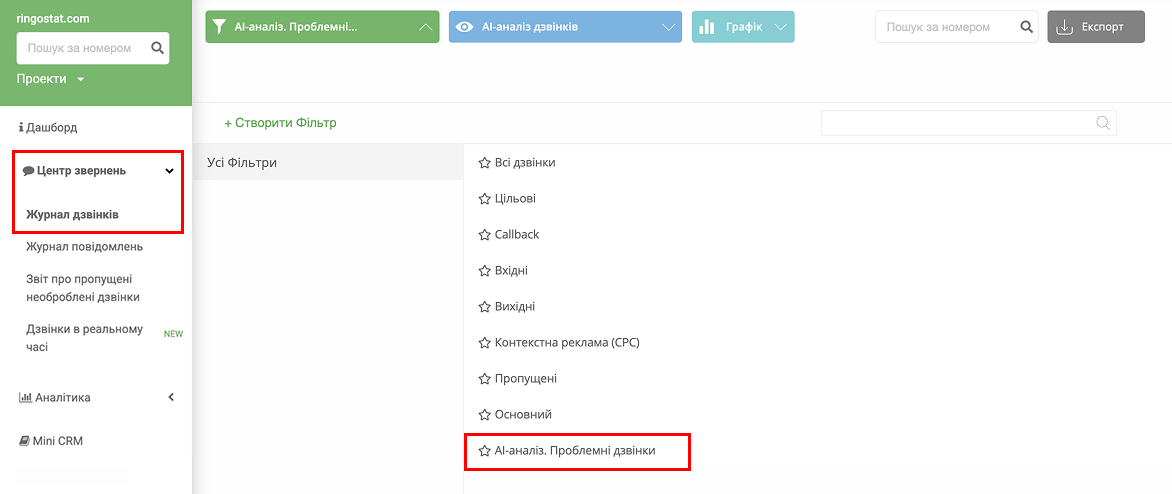Click star icon beside Основний filter

click(484, 415)
